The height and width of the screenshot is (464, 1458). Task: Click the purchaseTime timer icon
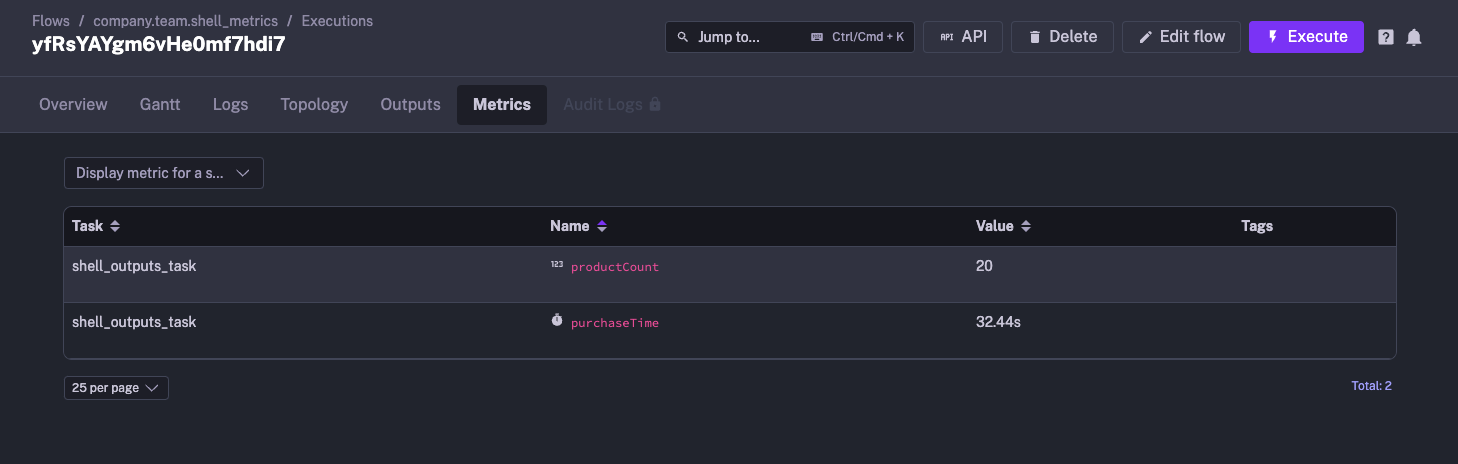click(x=557, y=321)
